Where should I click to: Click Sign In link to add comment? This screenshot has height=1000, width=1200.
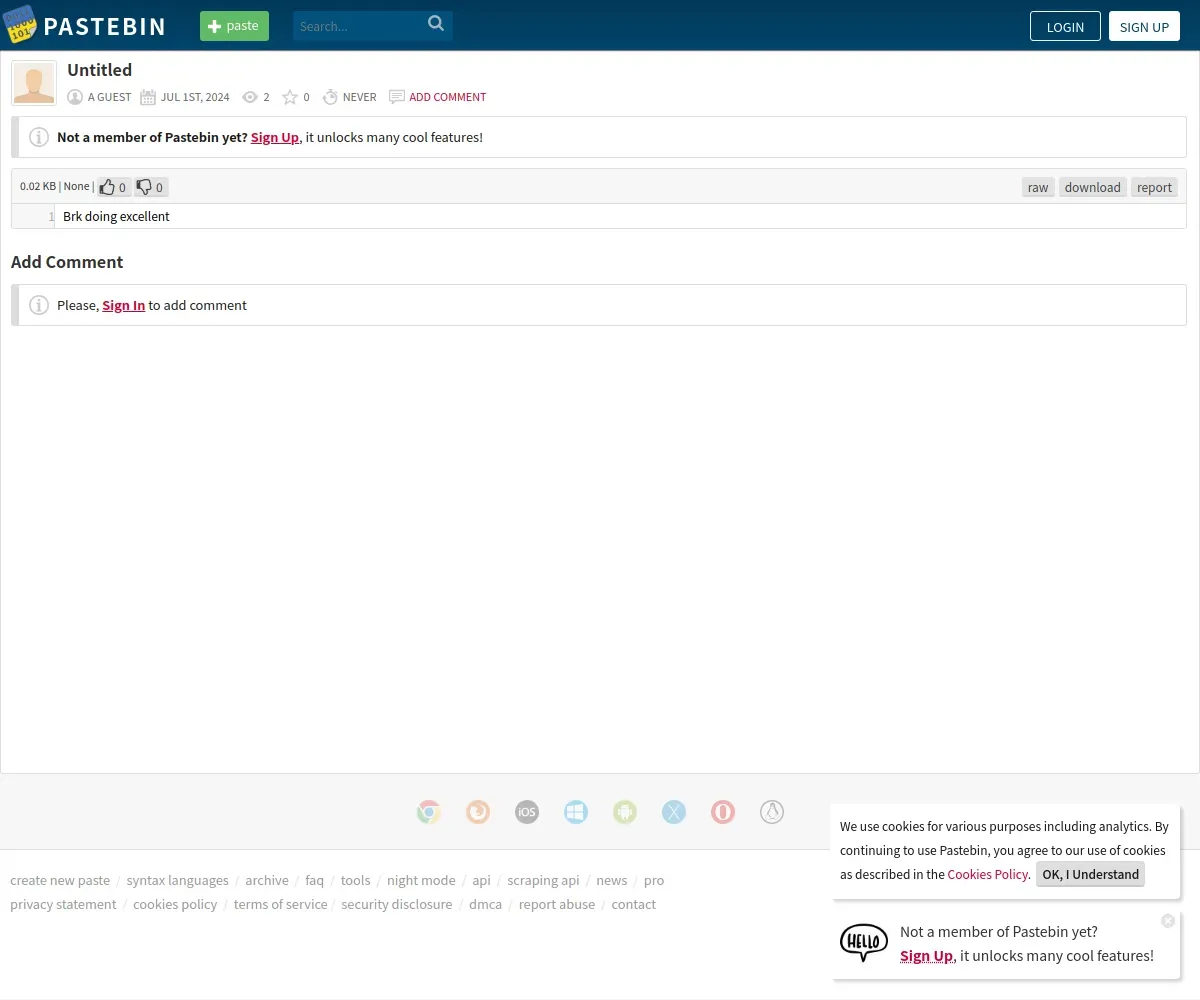123,305
